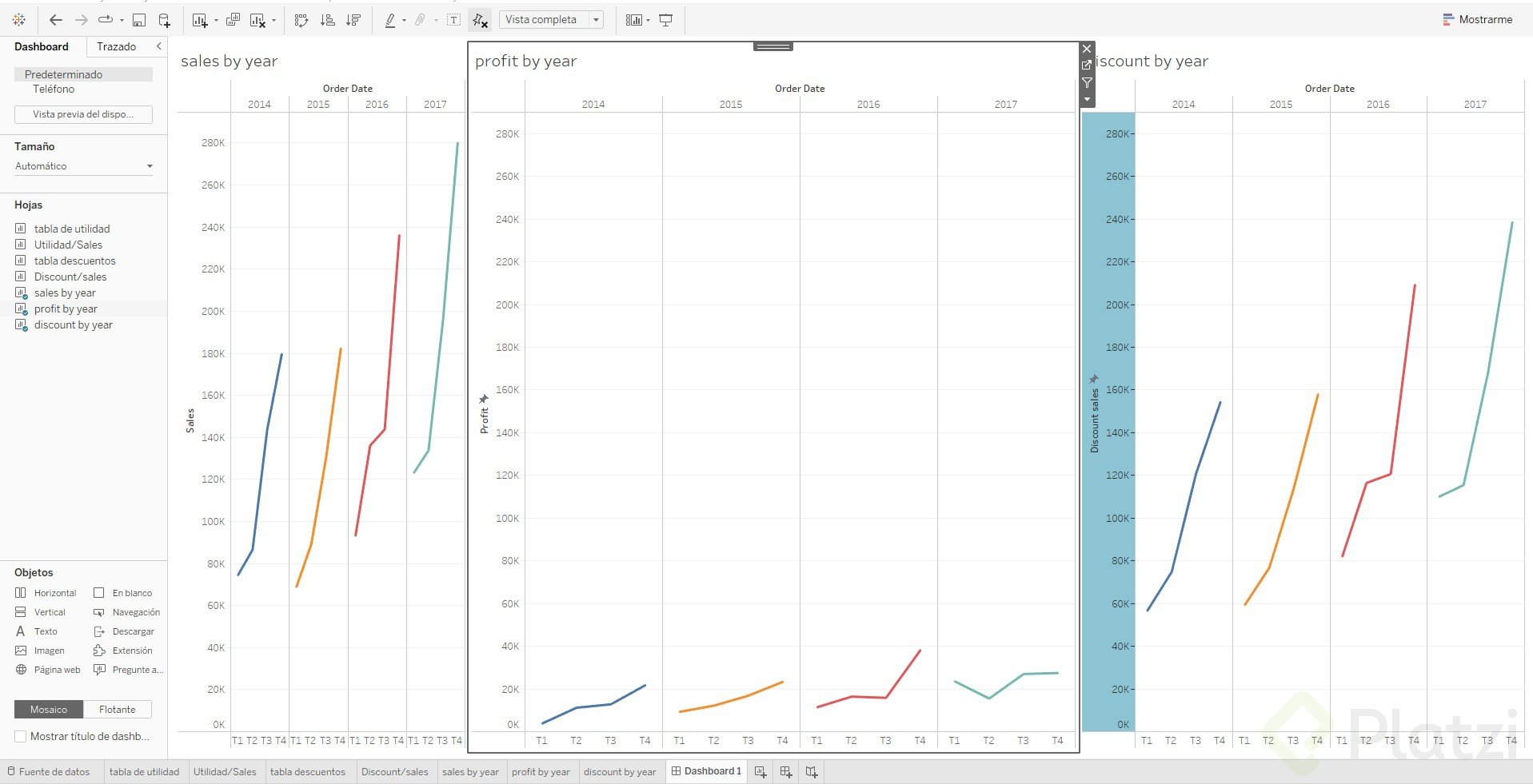
Task: Sort ascending from the toolbar
Action: point(327,20)
